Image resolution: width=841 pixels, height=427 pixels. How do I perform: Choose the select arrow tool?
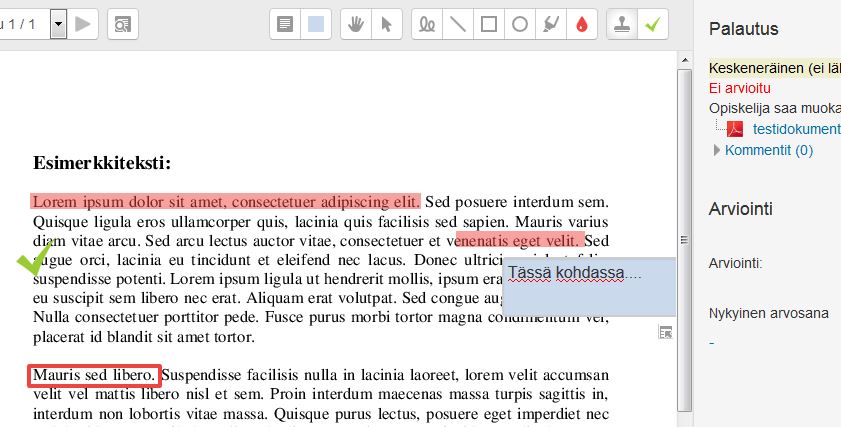pyautogui.click(x=386, y=24)
